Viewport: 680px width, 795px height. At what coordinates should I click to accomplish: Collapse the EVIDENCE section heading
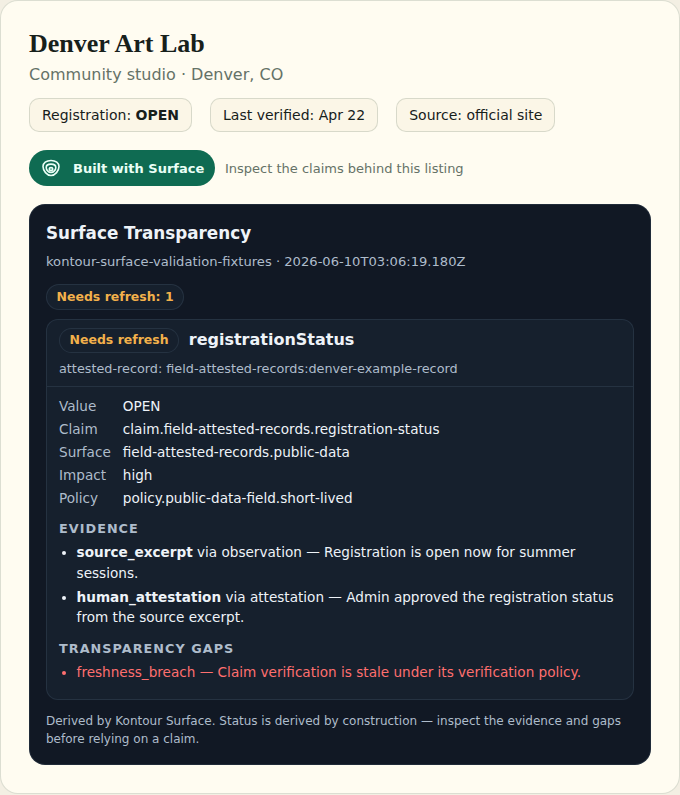click(x=98, y=528)
